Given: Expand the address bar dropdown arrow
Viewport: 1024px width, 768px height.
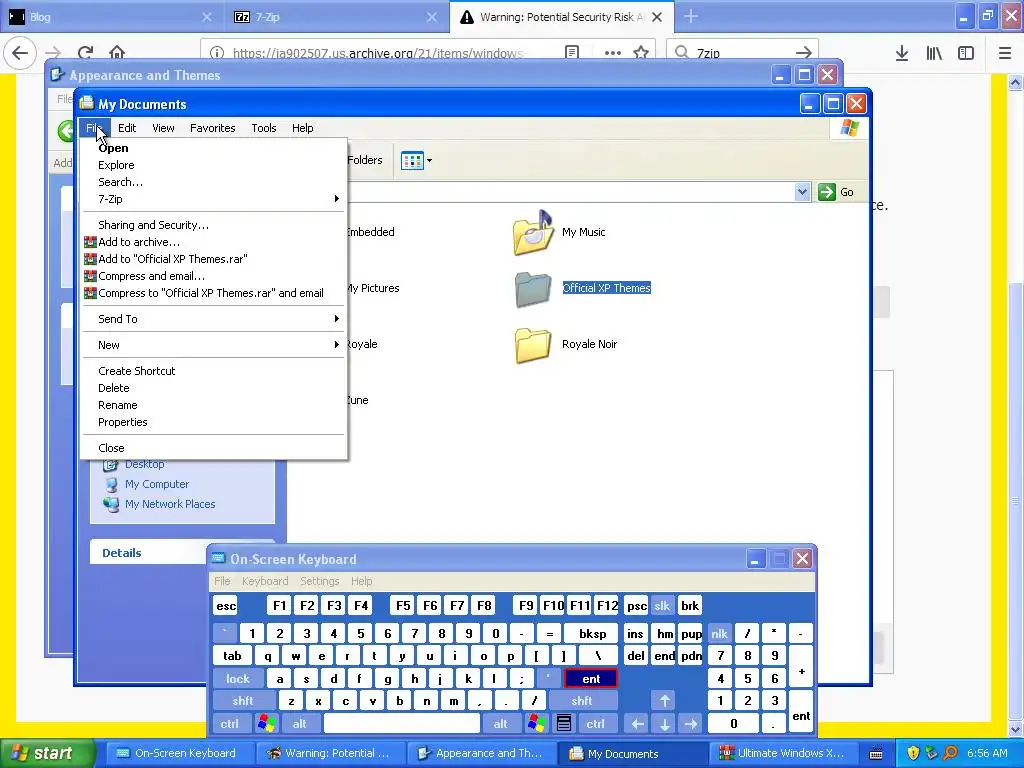Looking at the screenshot, I should (x=803, y=192).
